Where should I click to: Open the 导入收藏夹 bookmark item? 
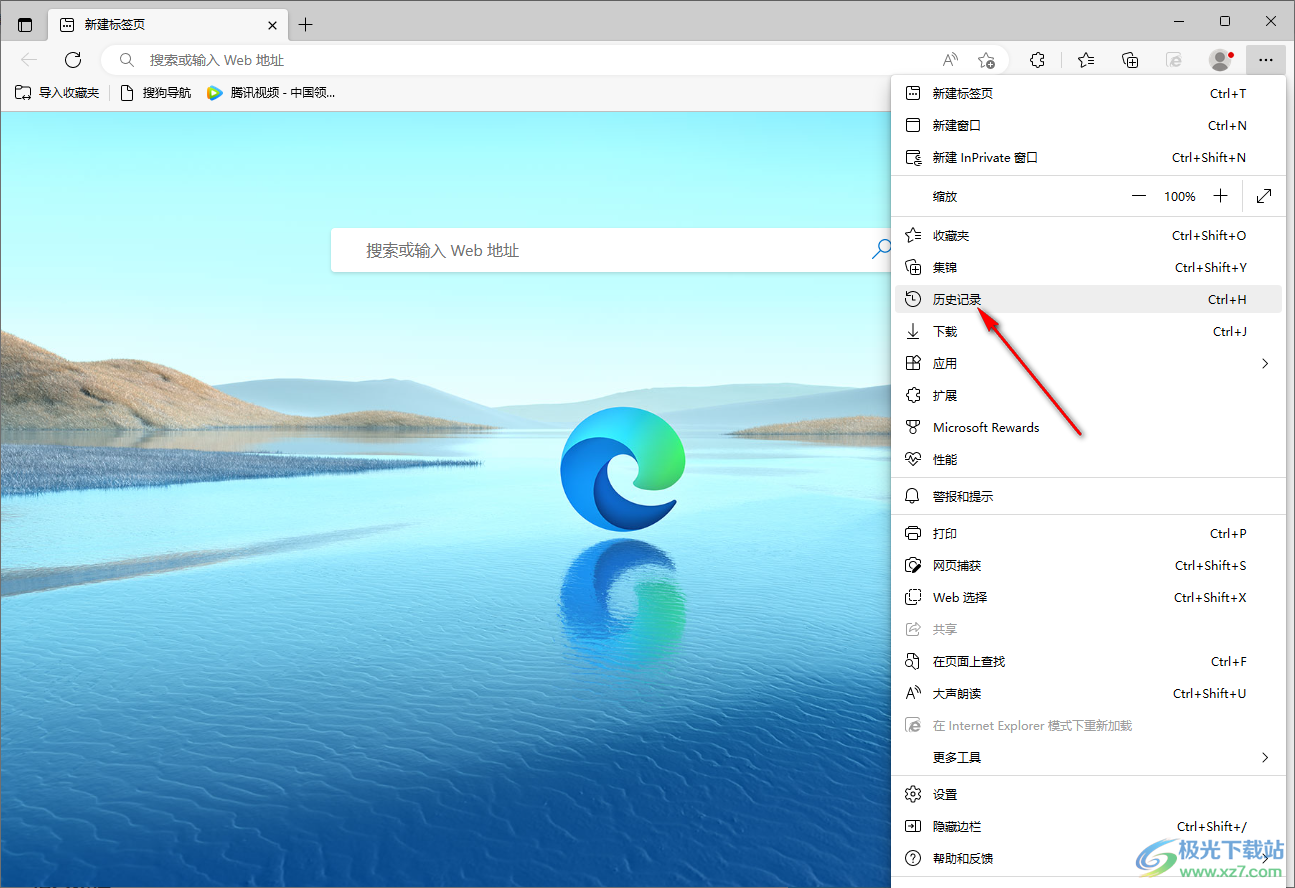tap(57, 93)
